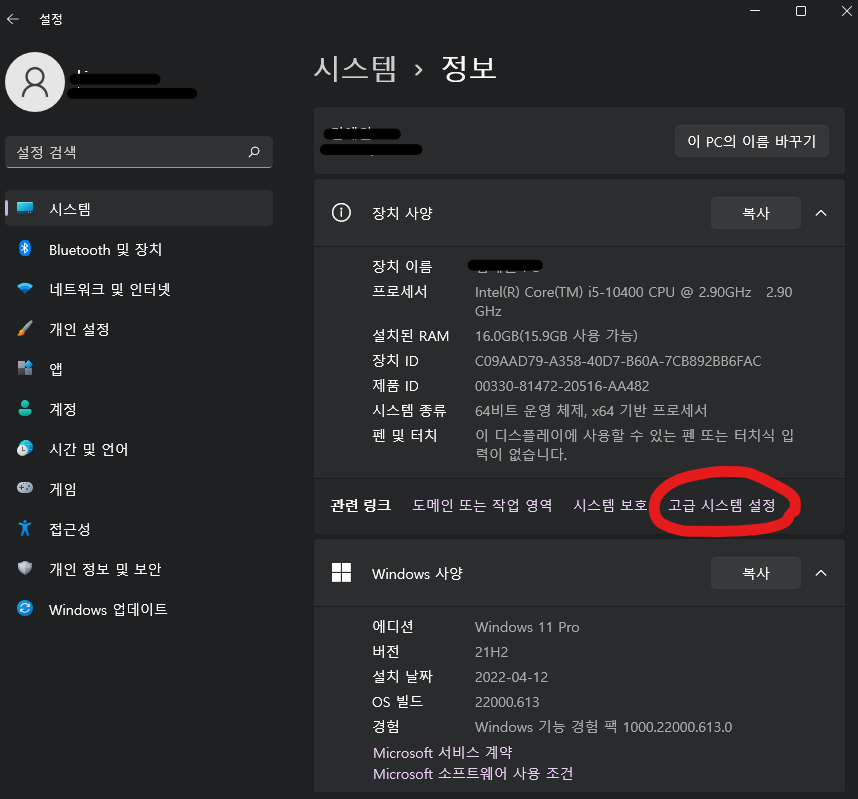Viewport: 858px width, 799px height.
Task: Click the 계정 person icon
Action: 25,408
